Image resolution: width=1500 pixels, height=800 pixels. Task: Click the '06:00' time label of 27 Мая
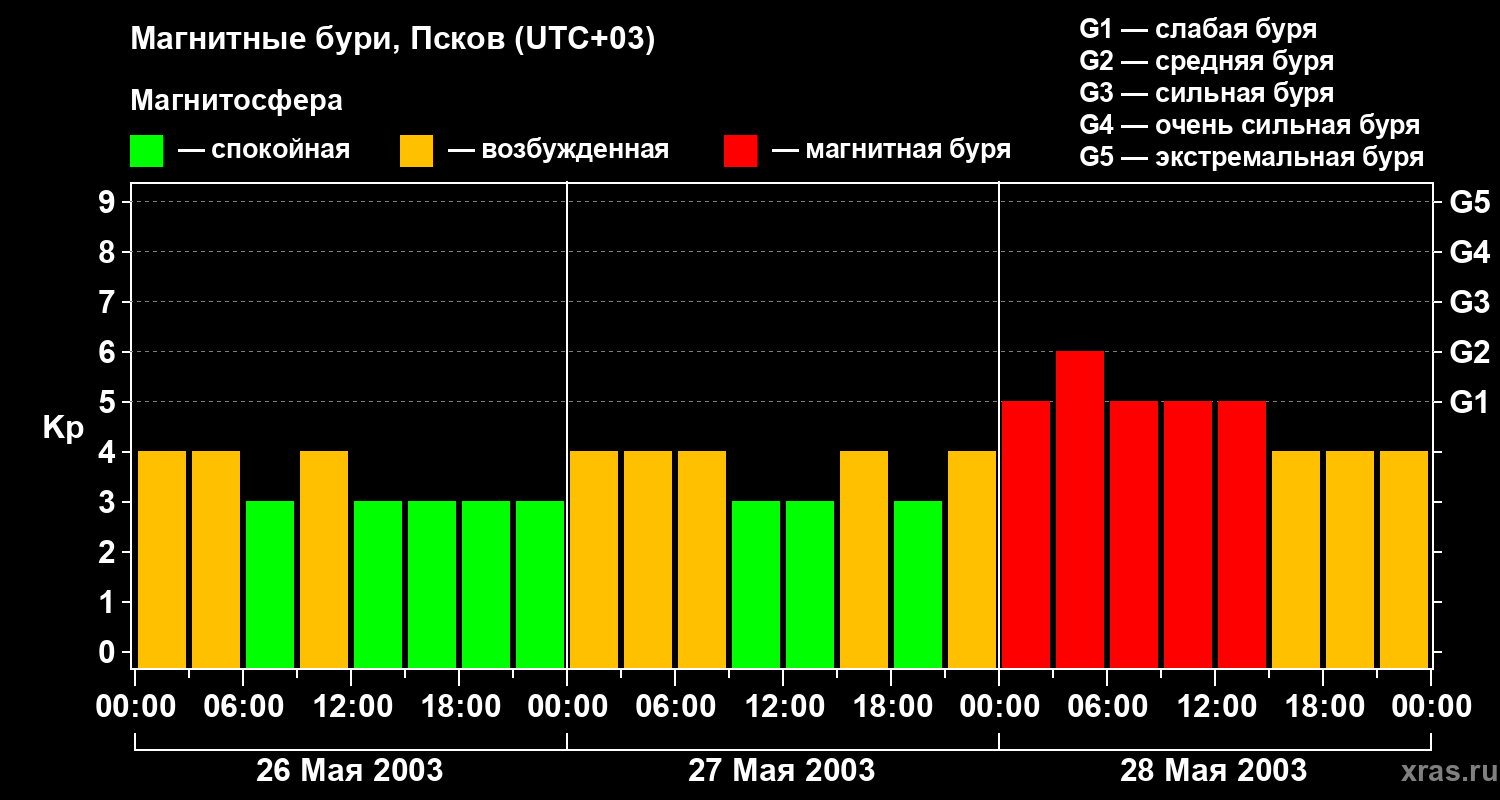click(675, 707)
